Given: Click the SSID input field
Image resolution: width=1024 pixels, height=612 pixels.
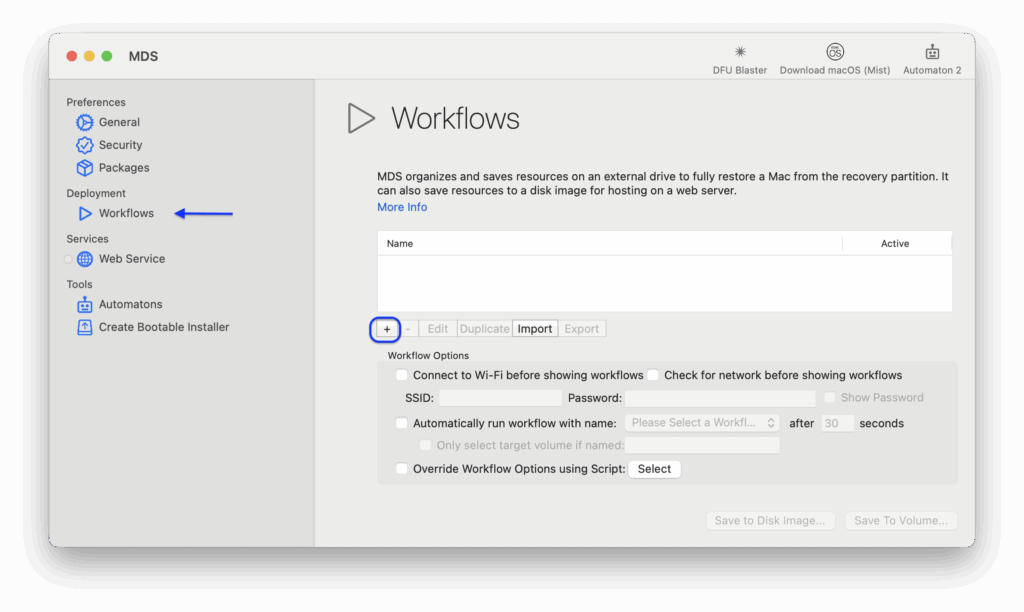Looking at the screenshot, I should tap(500, 398).
